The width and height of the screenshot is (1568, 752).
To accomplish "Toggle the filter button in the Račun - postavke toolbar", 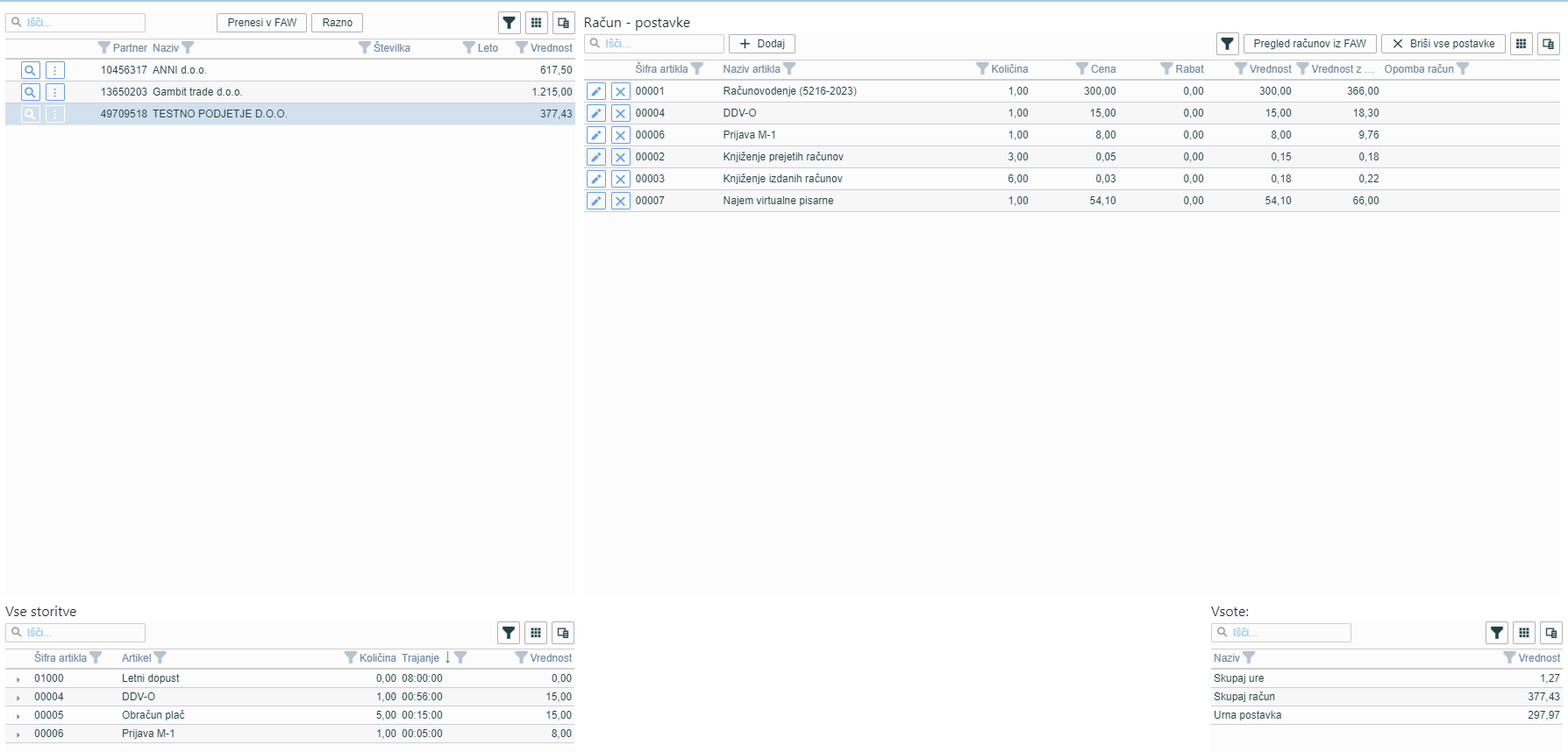I will [1228, 44].
